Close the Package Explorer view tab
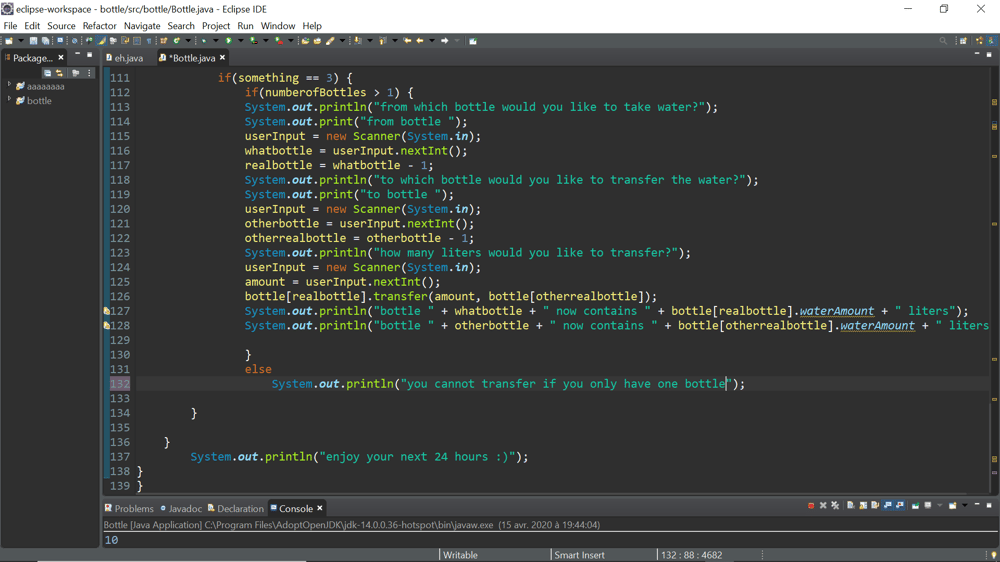The width and height of the screenshot is (1000, 562). (x=61, y=57)
